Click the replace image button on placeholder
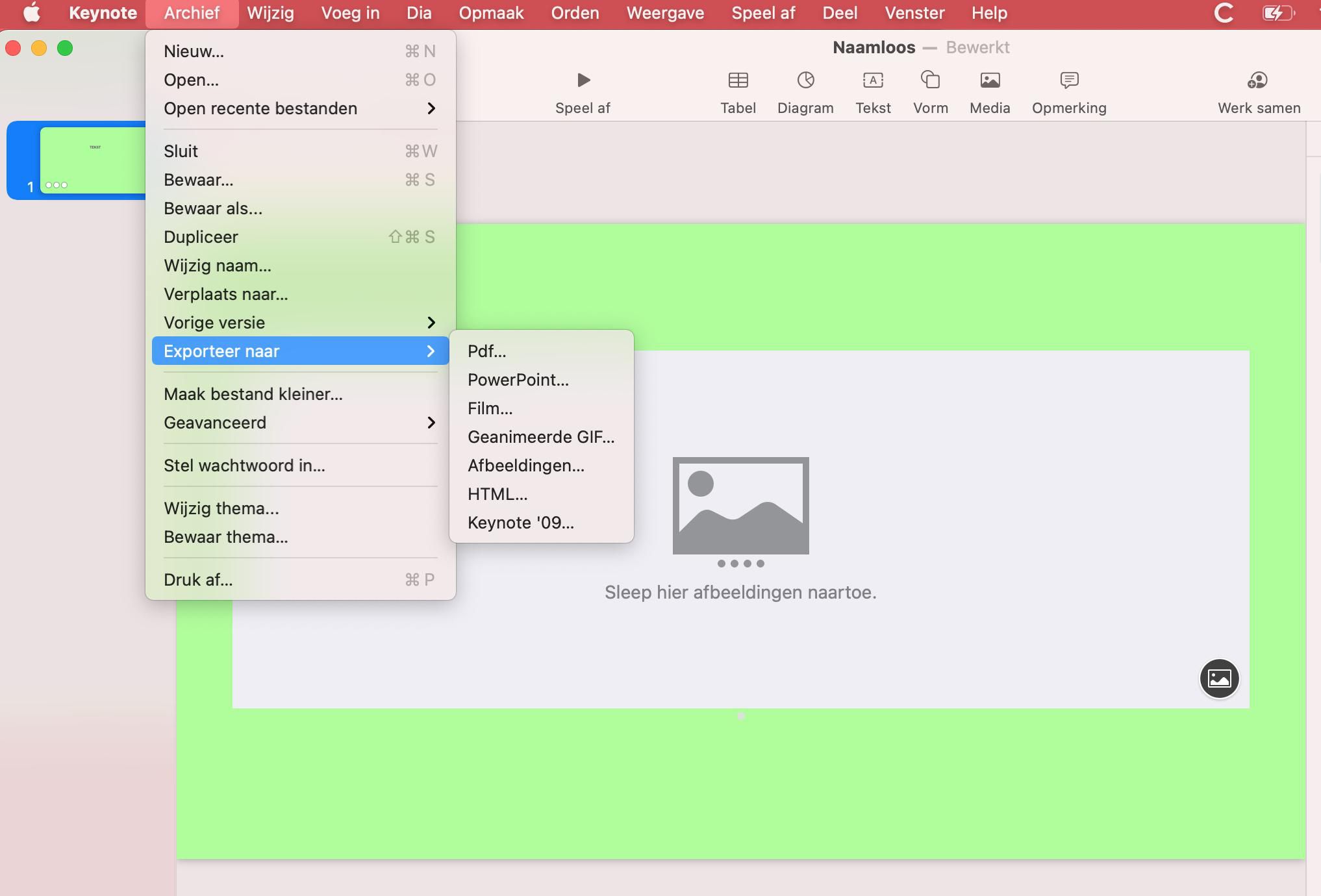The height and width of the screenshot is (896, 1321). click(x=1219, y=678)
